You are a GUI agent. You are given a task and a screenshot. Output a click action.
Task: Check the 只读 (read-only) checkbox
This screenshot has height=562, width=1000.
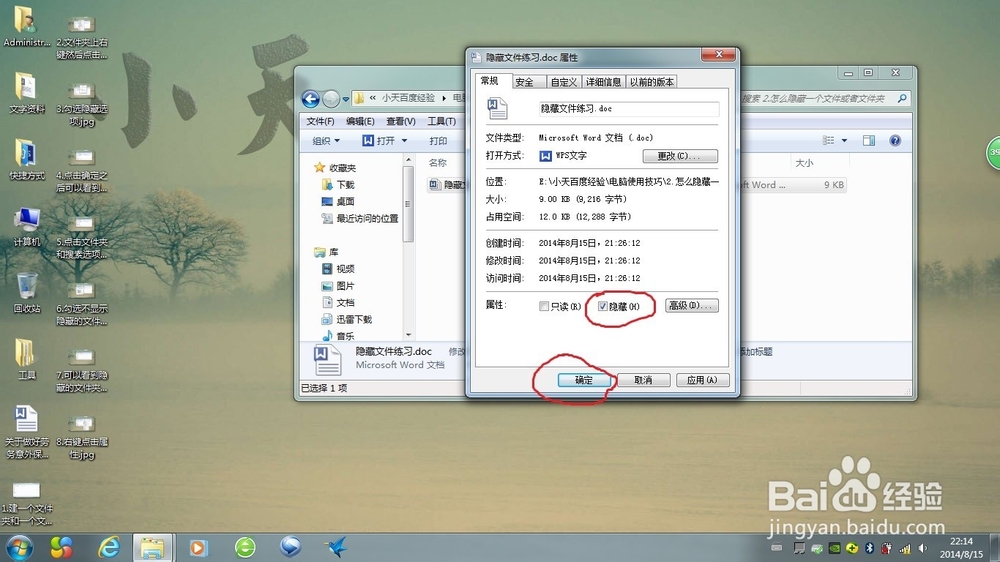[x=544, y=306]
